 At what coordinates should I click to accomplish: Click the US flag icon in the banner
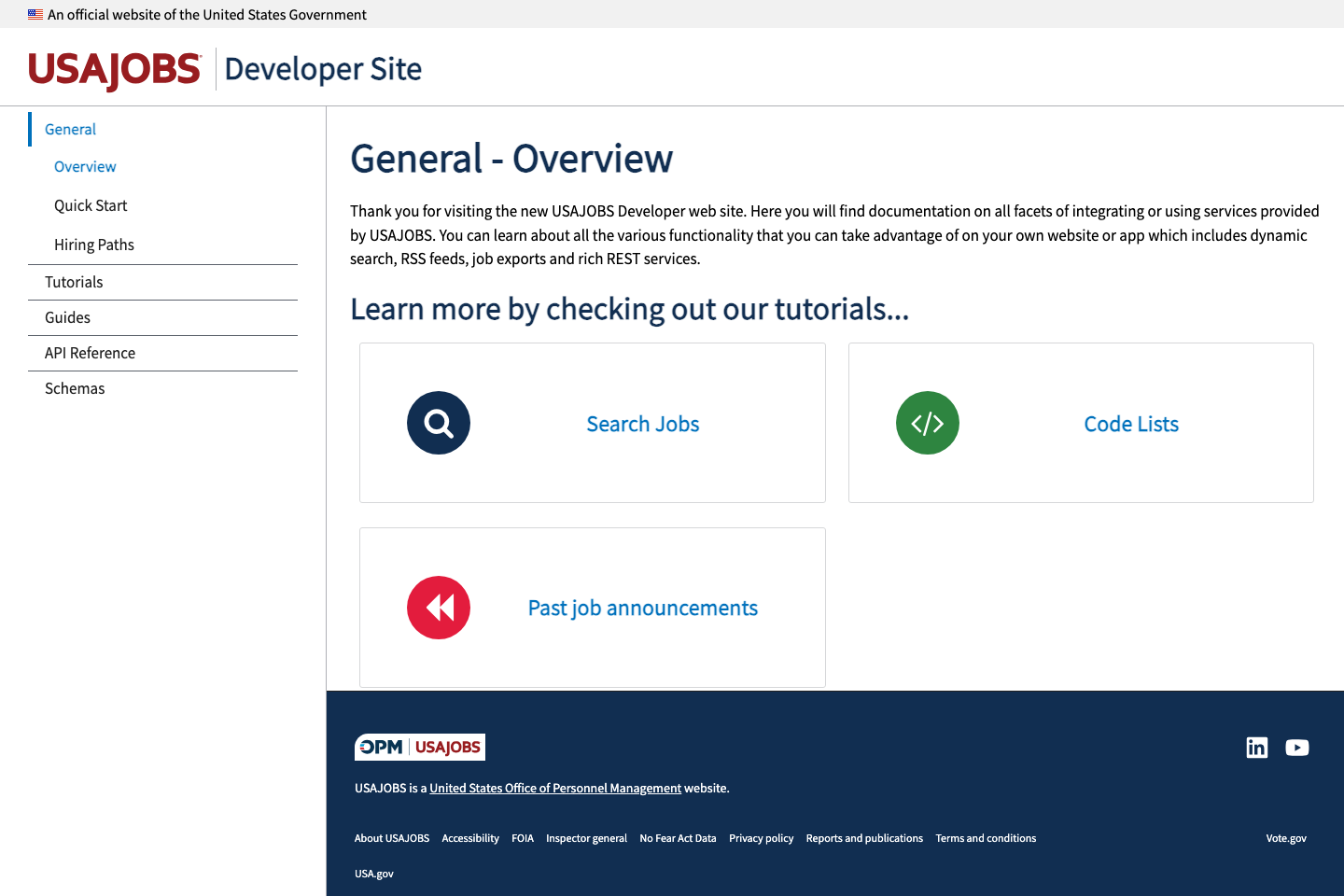pos(35,14)
